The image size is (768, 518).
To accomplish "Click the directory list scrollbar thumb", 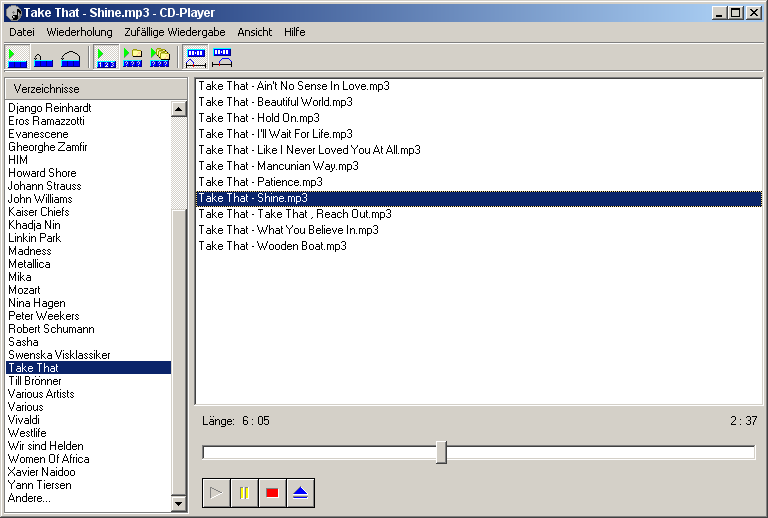I will 179,352.
